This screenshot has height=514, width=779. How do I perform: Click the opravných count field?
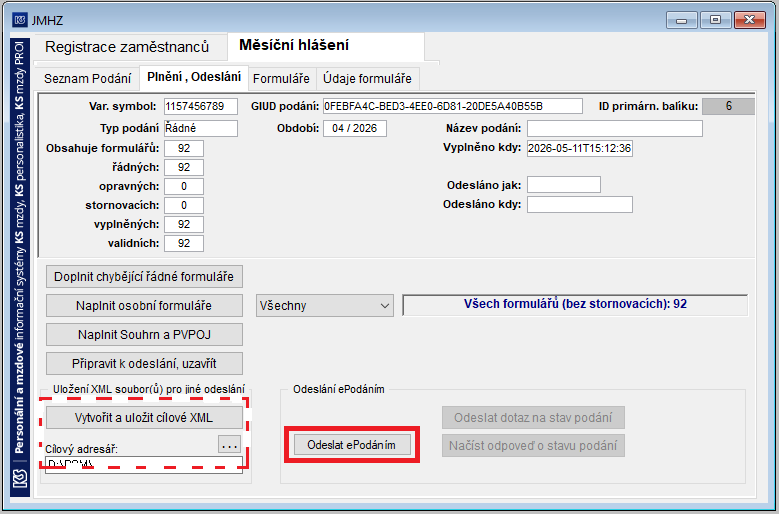point(184,186)
